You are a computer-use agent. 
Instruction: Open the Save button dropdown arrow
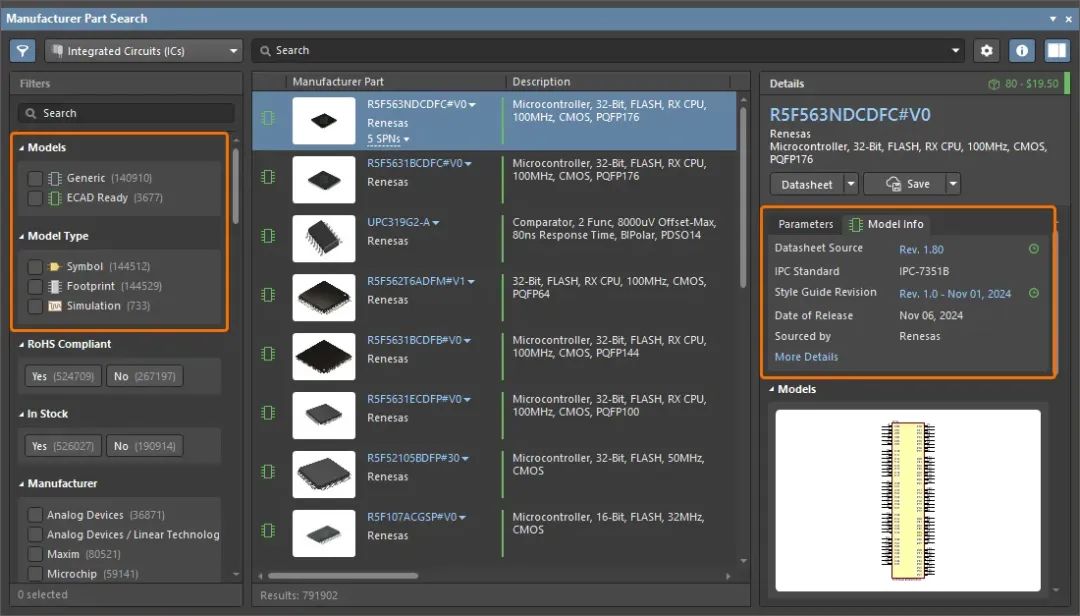click(953, 184)
